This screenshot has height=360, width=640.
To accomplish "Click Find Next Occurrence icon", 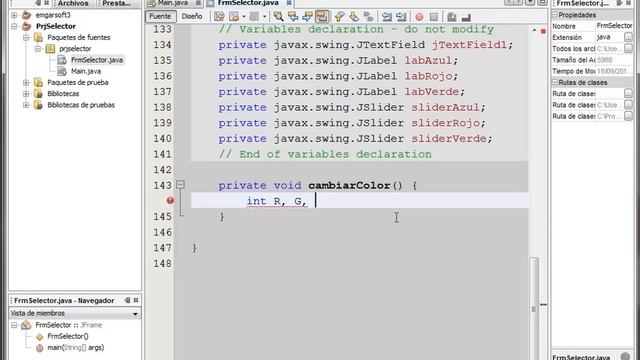I will point(307,17).
